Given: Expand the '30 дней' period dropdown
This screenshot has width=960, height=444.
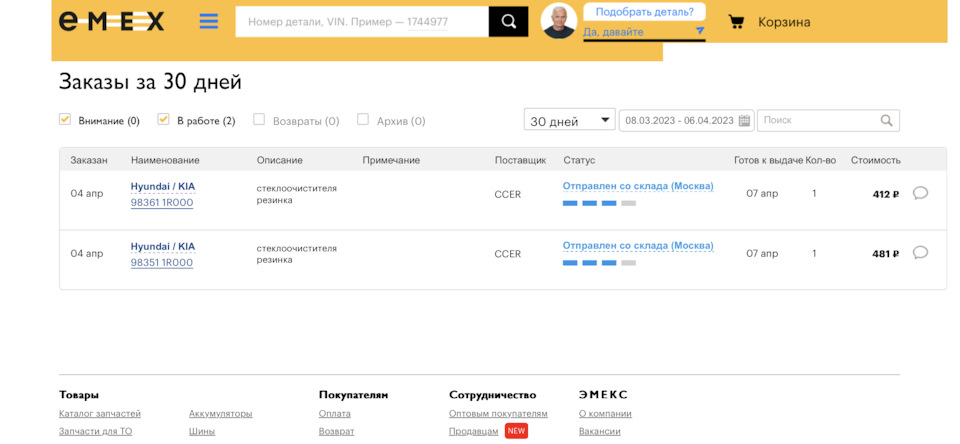Looking at the screenshot, I should coord(570,120).
